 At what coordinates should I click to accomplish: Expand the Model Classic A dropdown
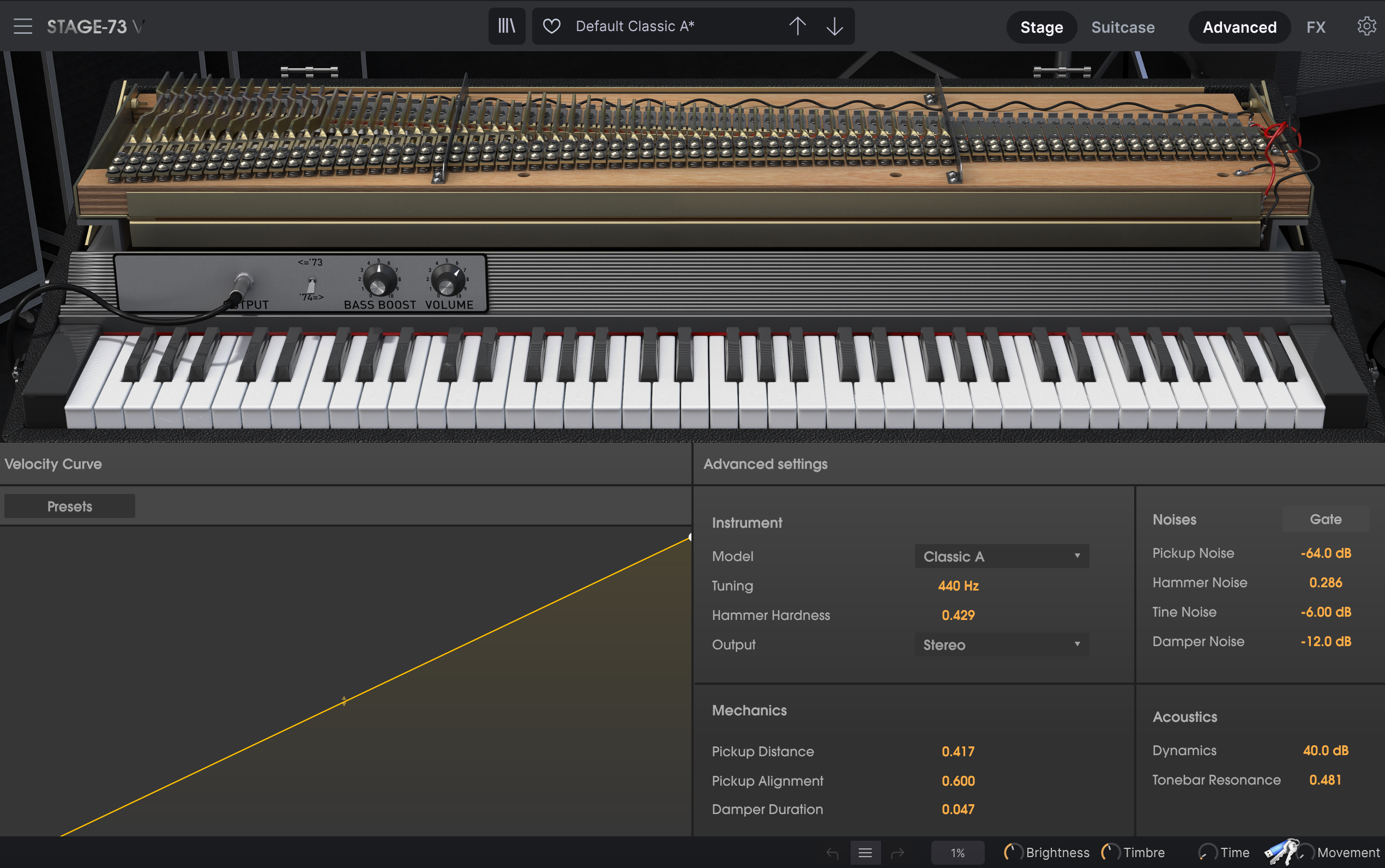pos(1001,556)
